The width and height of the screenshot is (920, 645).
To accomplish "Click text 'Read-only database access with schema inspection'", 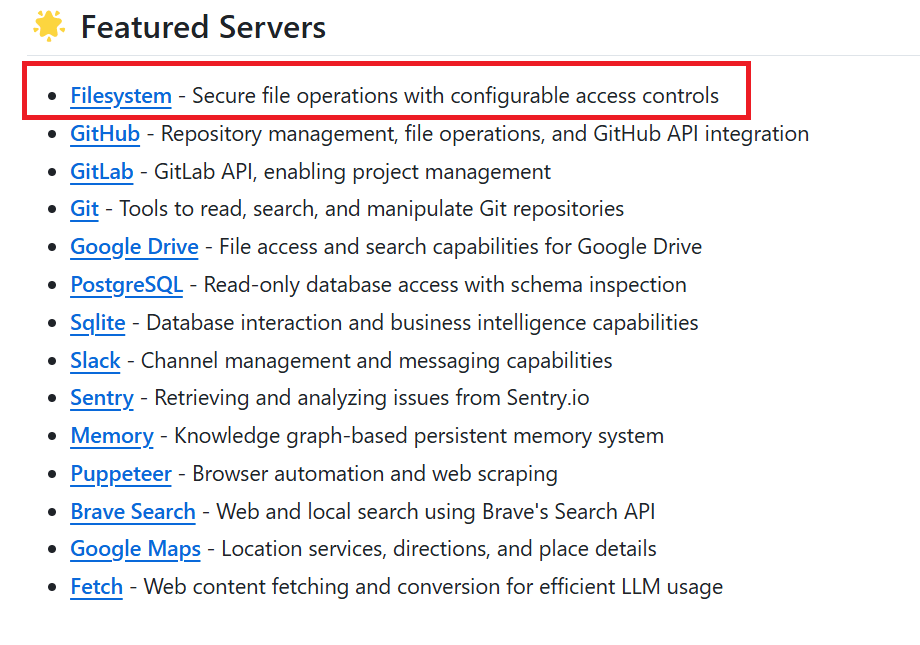I will point(445,285).
